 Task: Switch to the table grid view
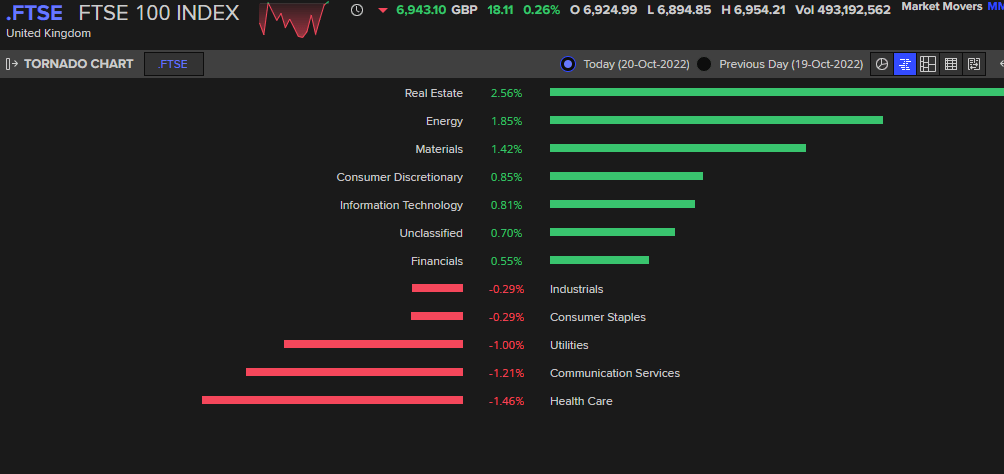[x=951, y=64]
